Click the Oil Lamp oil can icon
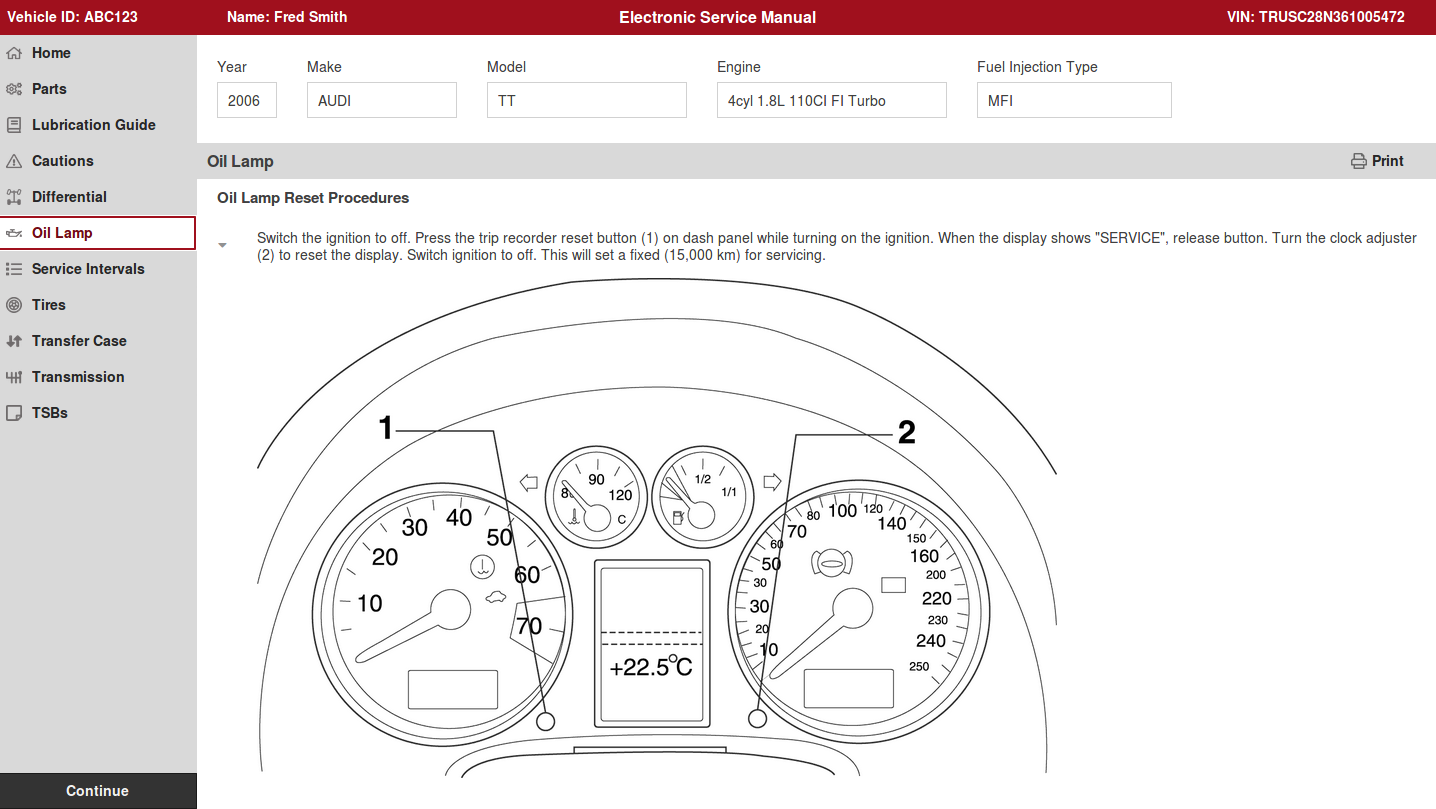This screenshot has height=809, width=1436. click(14, 233)
